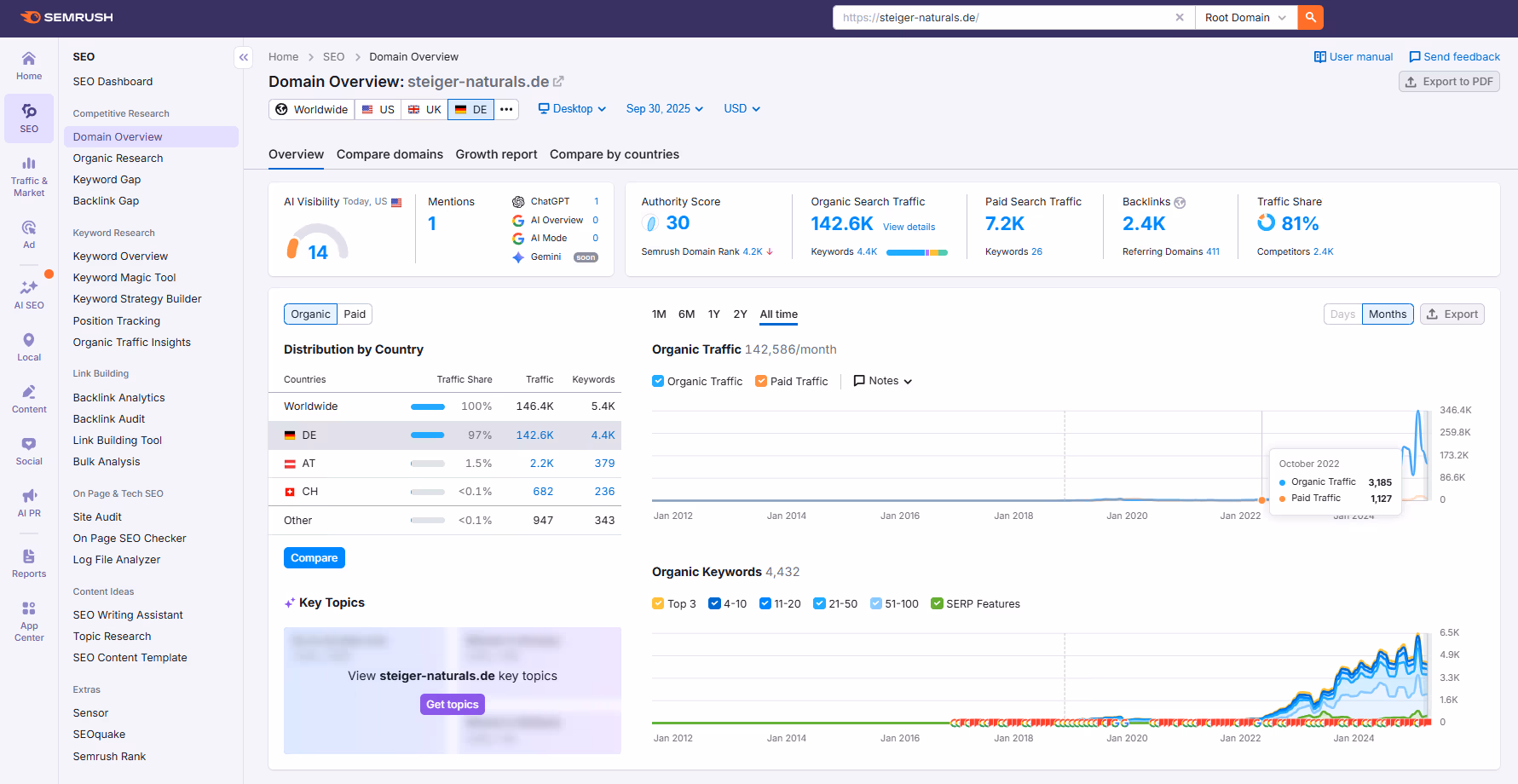This screenshot has height=784, width=1518.
Task: Open the Reports sidebar icon
Action: point(29,562)
